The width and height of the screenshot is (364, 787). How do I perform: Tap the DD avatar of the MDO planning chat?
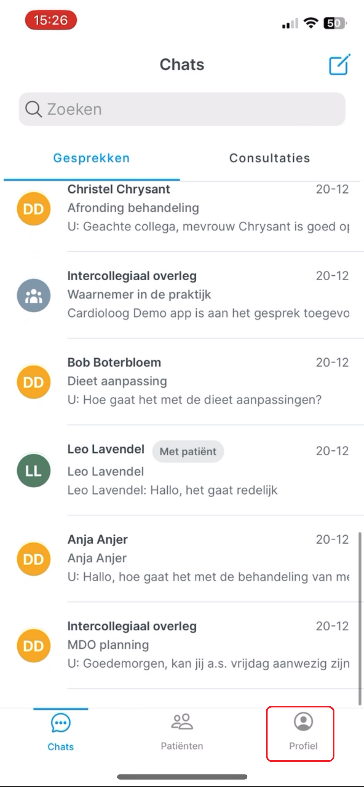point(34,646)
